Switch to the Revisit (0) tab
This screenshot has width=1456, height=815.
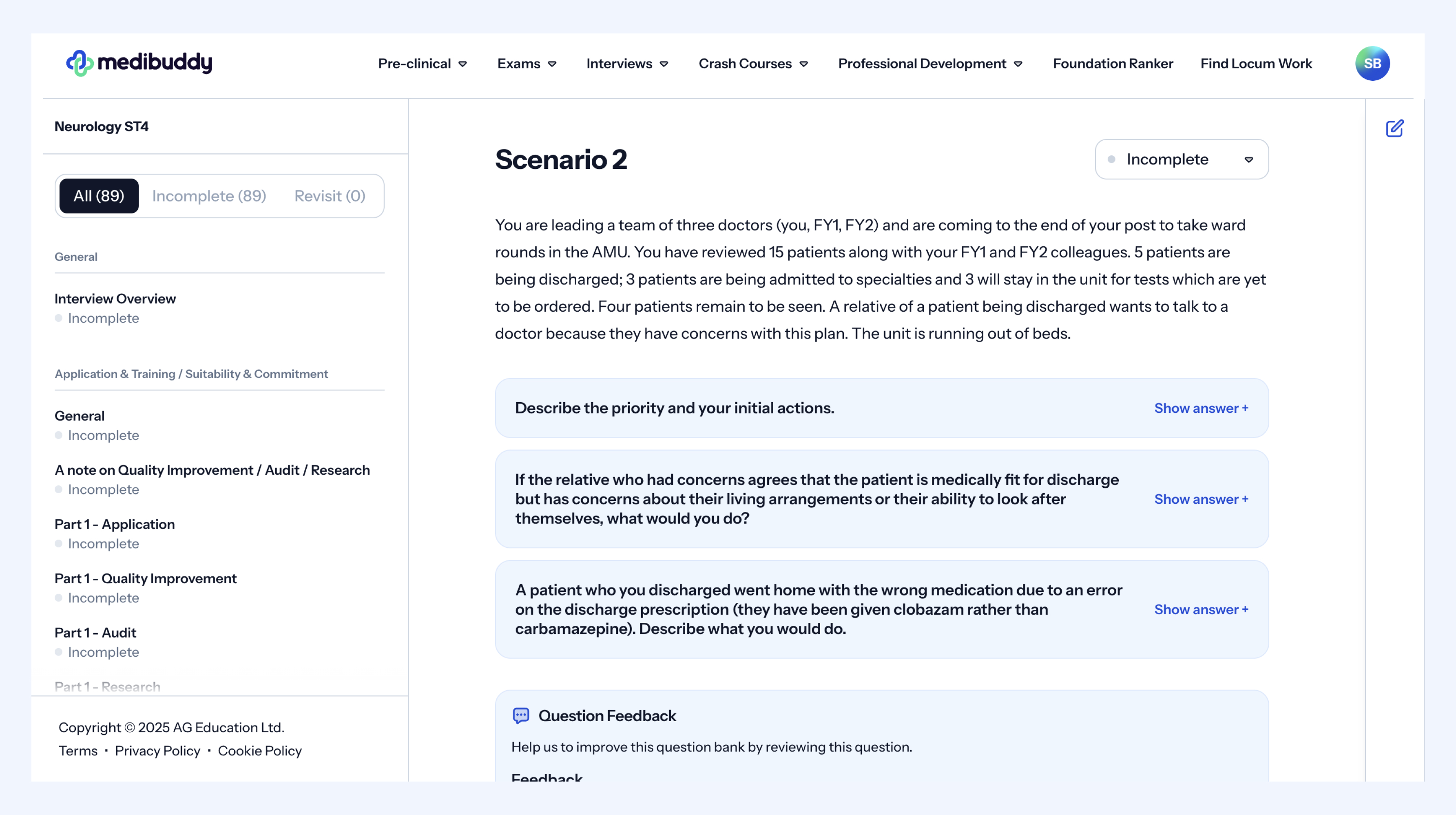(330, 196)
